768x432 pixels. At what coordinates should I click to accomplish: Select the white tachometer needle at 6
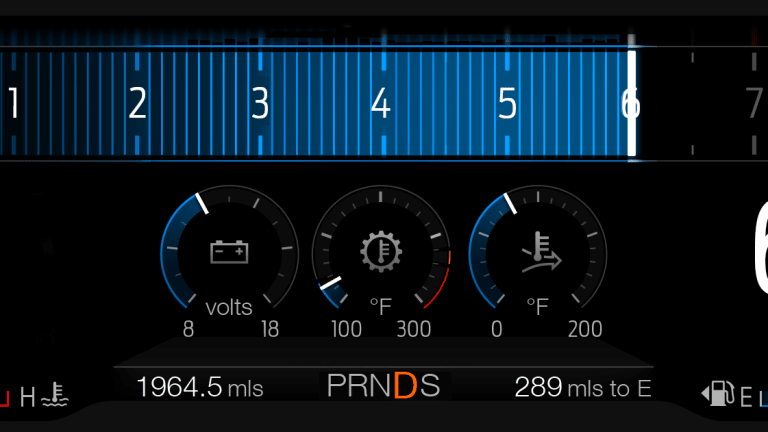632,103
